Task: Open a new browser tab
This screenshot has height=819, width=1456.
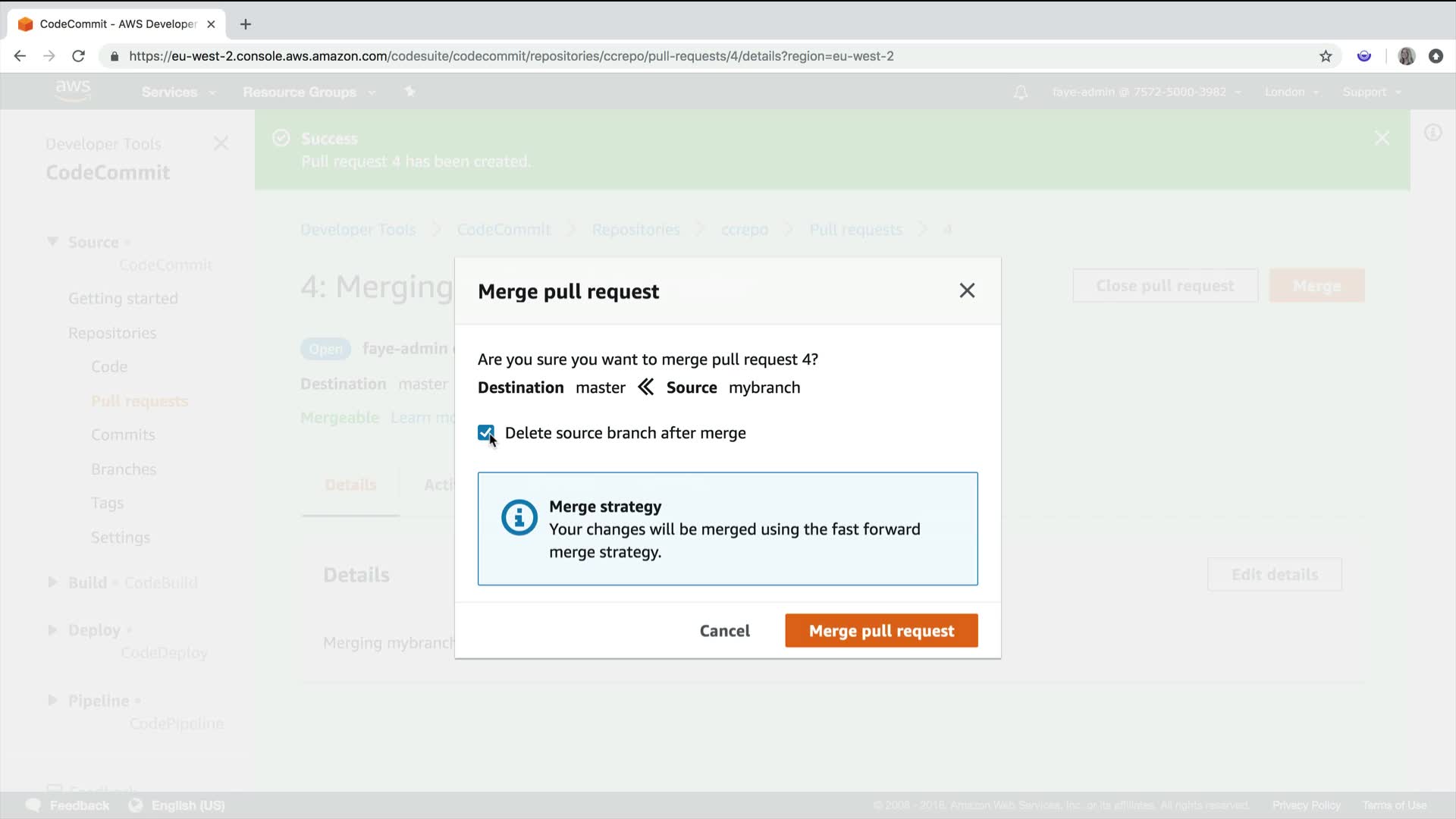Action: click(x=245, y=24)
